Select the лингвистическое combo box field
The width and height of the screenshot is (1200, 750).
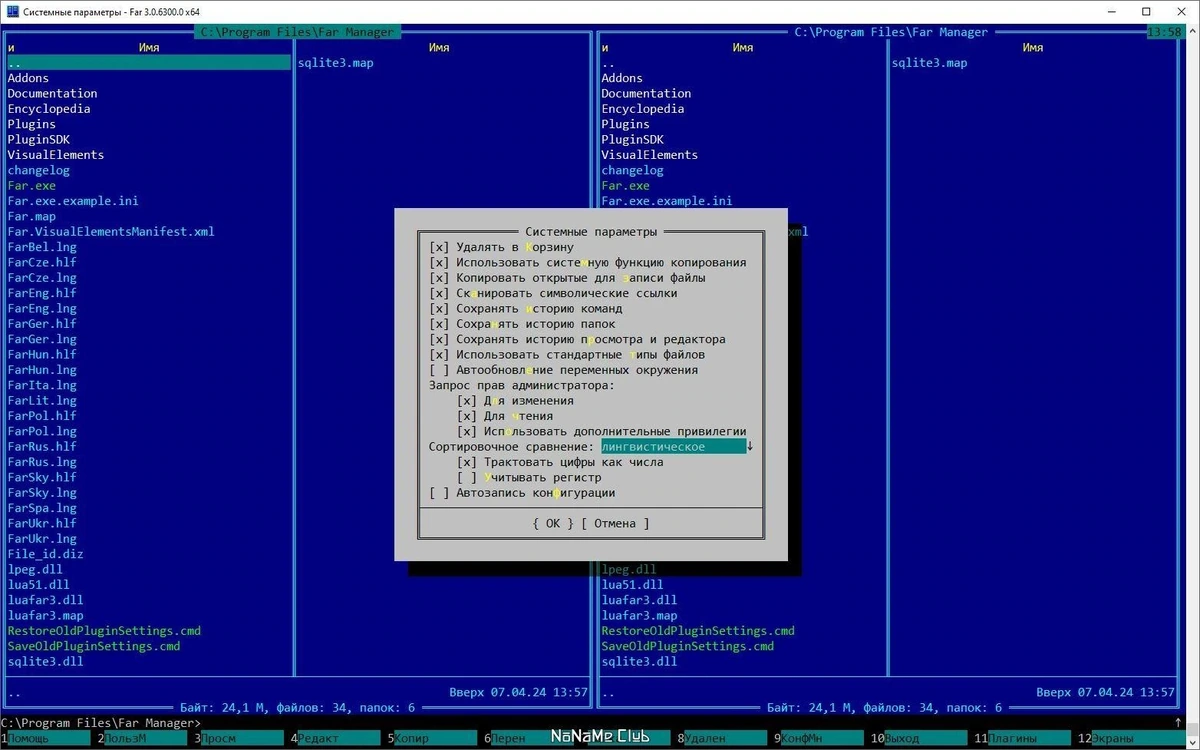coord(673,447)
